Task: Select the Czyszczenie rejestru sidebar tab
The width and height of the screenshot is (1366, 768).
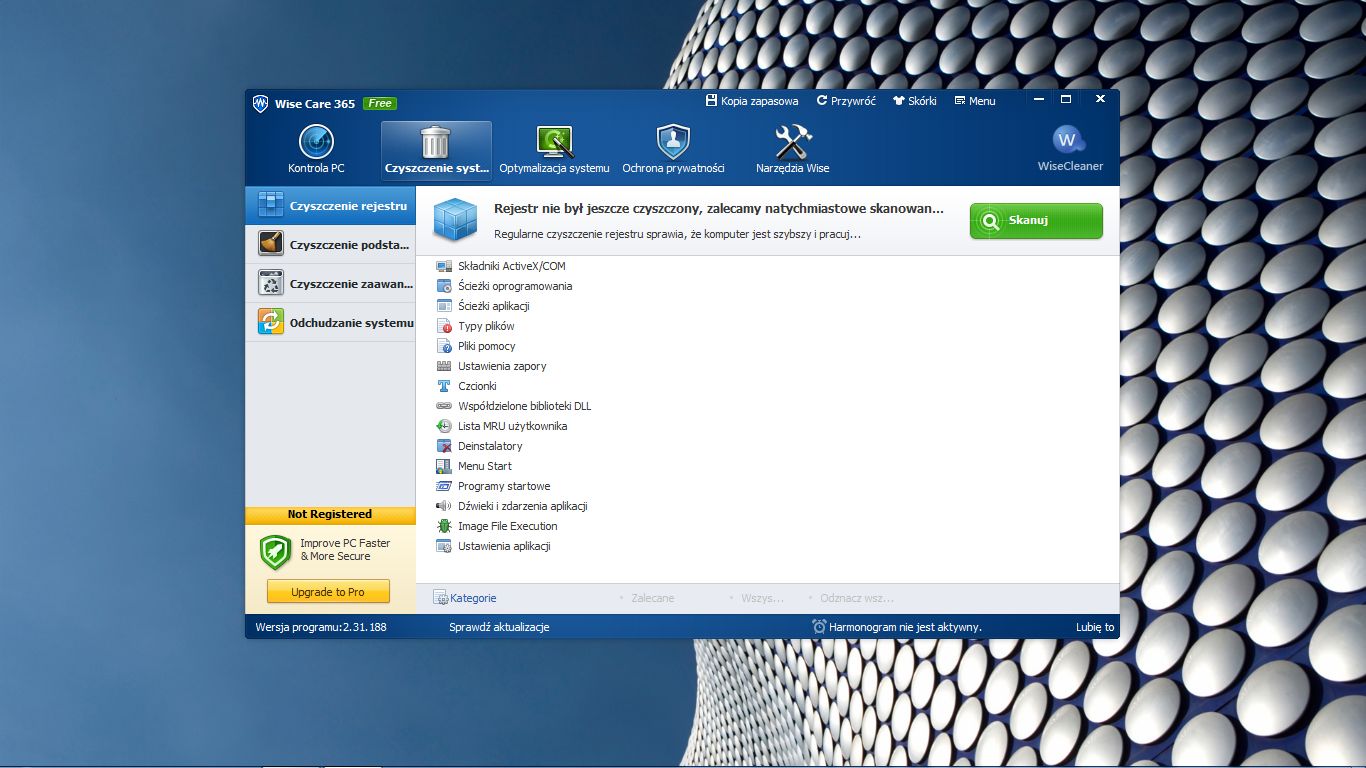Action: click(330, 205)
